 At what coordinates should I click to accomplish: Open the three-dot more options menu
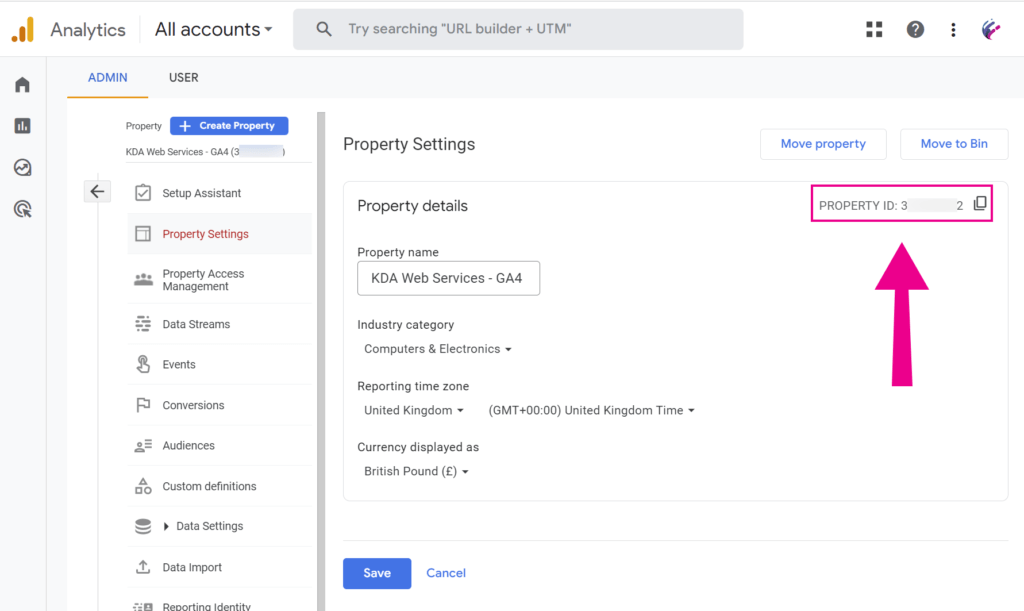(x=953, y=29)
